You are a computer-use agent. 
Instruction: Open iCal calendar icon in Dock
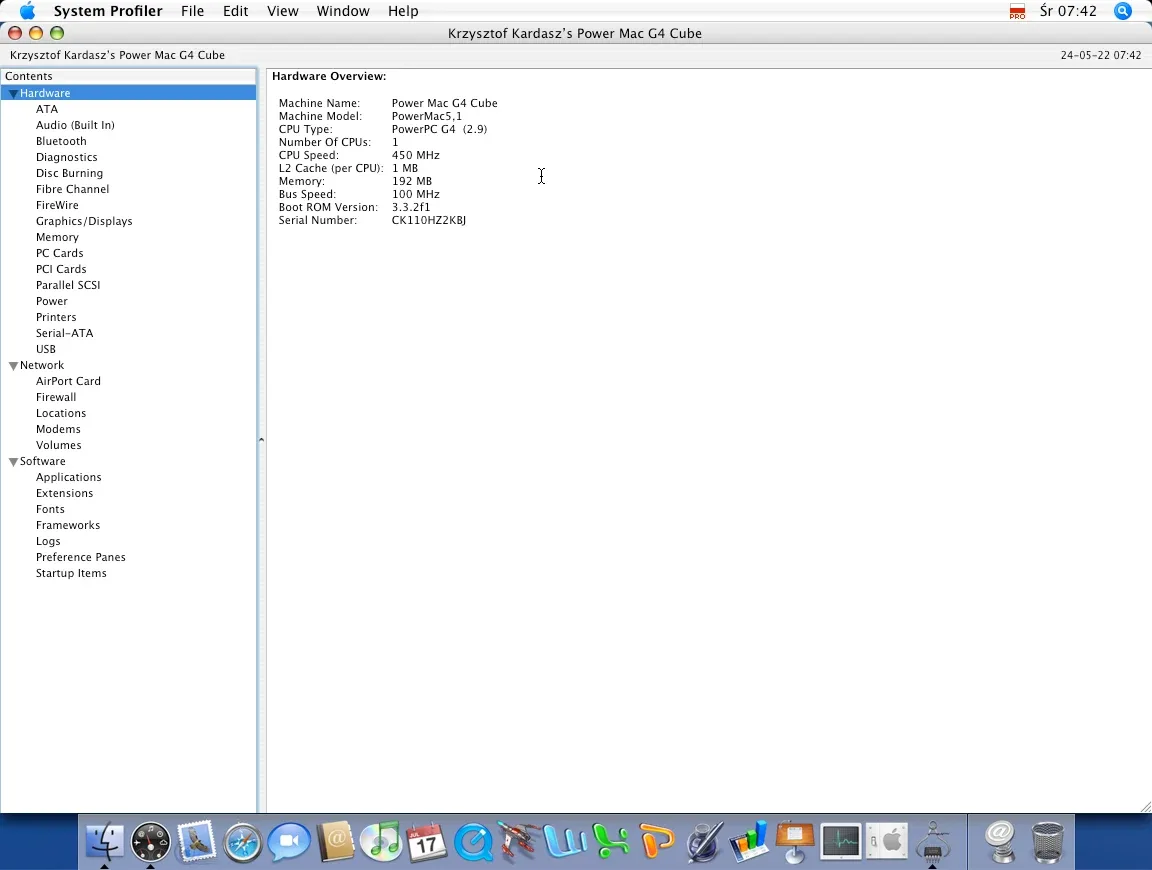(x=427, y=841)
